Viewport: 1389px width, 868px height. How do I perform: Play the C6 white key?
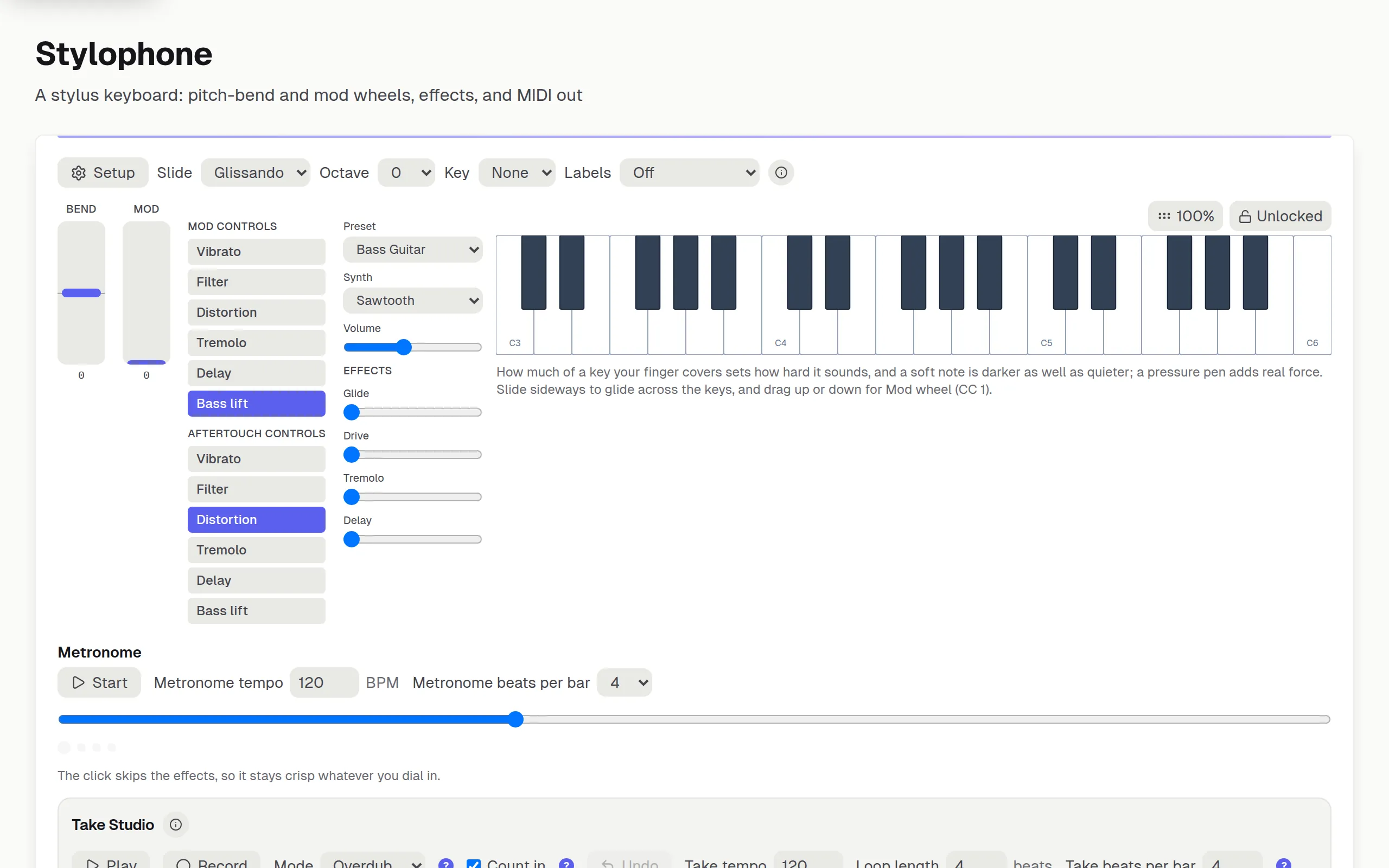tap(1312, 296)
